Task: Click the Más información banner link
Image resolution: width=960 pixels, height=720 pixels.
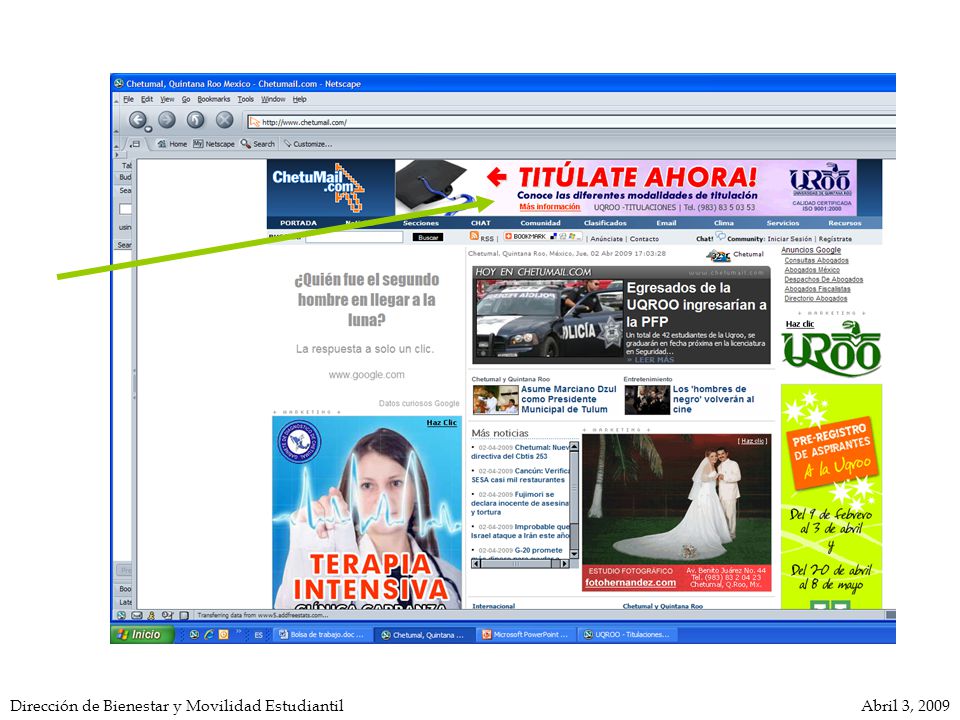Action: (549, 207)
